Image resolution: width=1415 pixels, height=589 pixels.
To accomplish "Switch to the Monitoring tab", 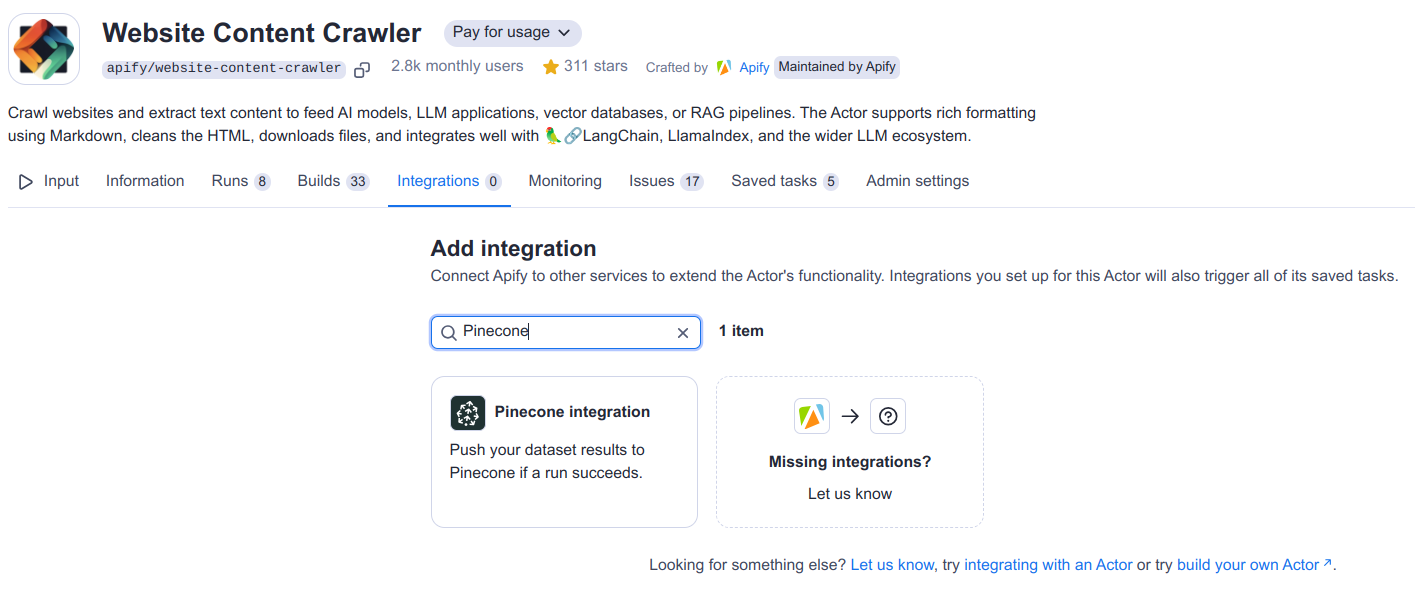I will [x=565, y=181].
